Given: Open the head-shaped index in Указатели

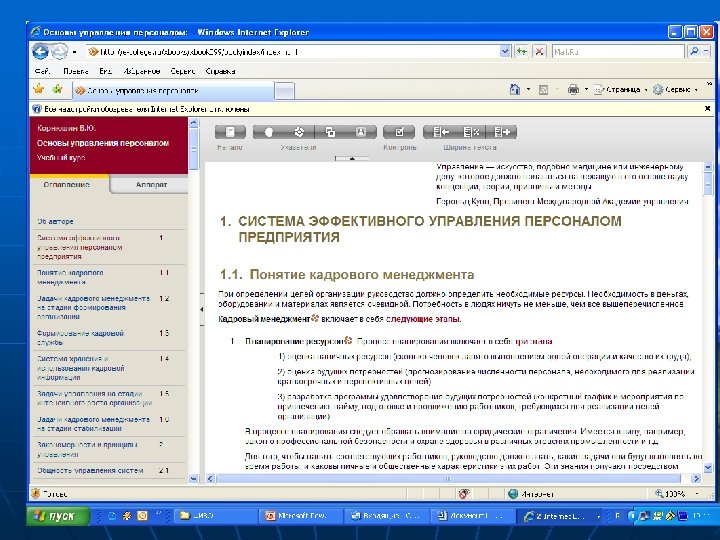Looking at the screenshot, I should 269,132.
